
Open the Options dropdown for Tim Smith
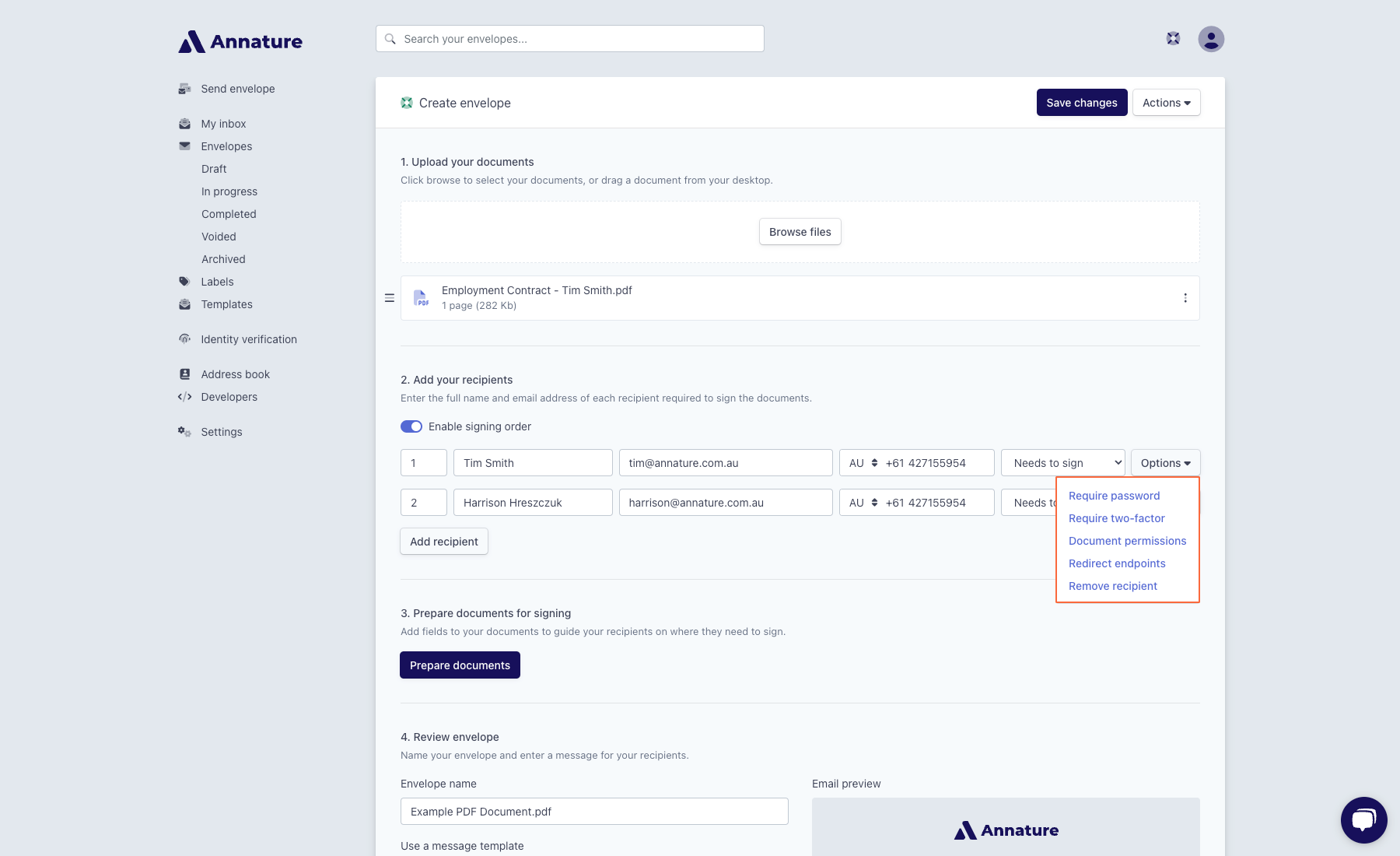point(1165,463)
